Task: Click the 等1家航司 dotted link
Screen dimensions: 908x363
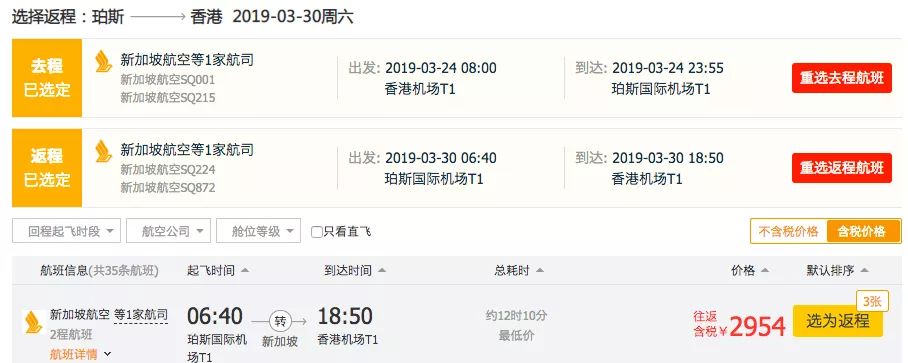Action: pos(141,315)
